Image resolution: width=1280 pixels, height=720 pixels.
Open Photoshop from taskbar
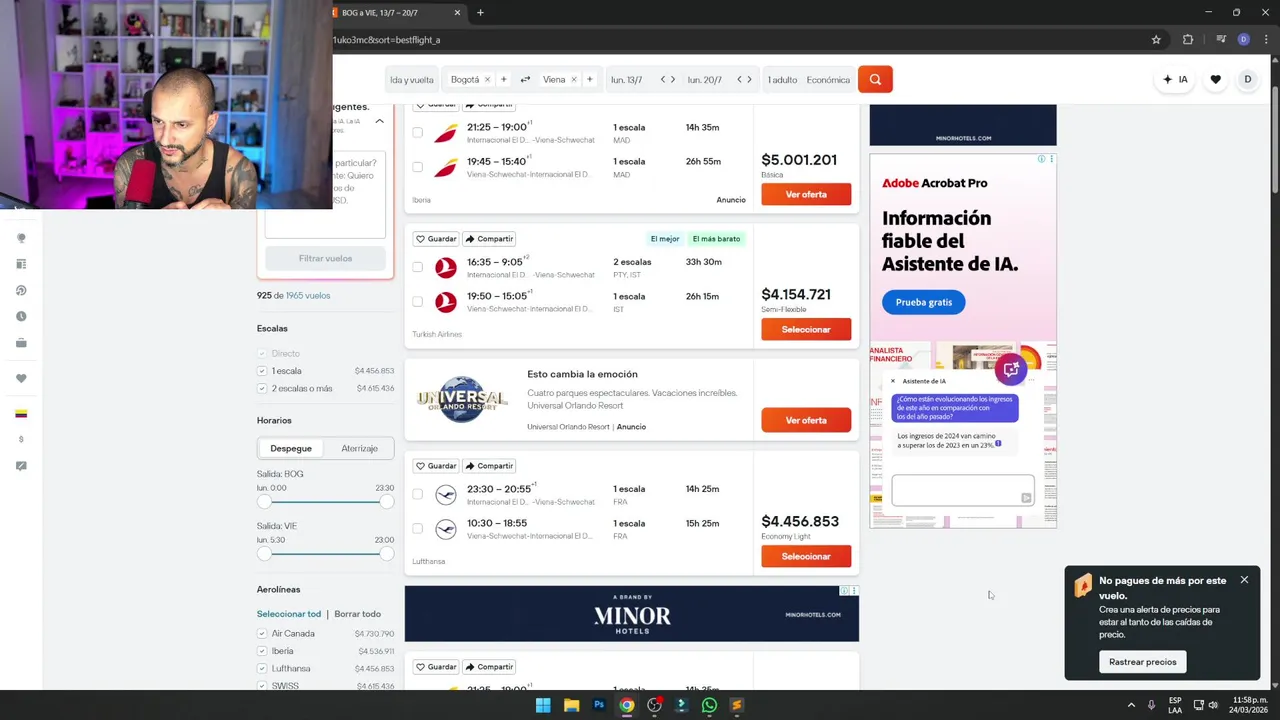click(x=599, y=705)
